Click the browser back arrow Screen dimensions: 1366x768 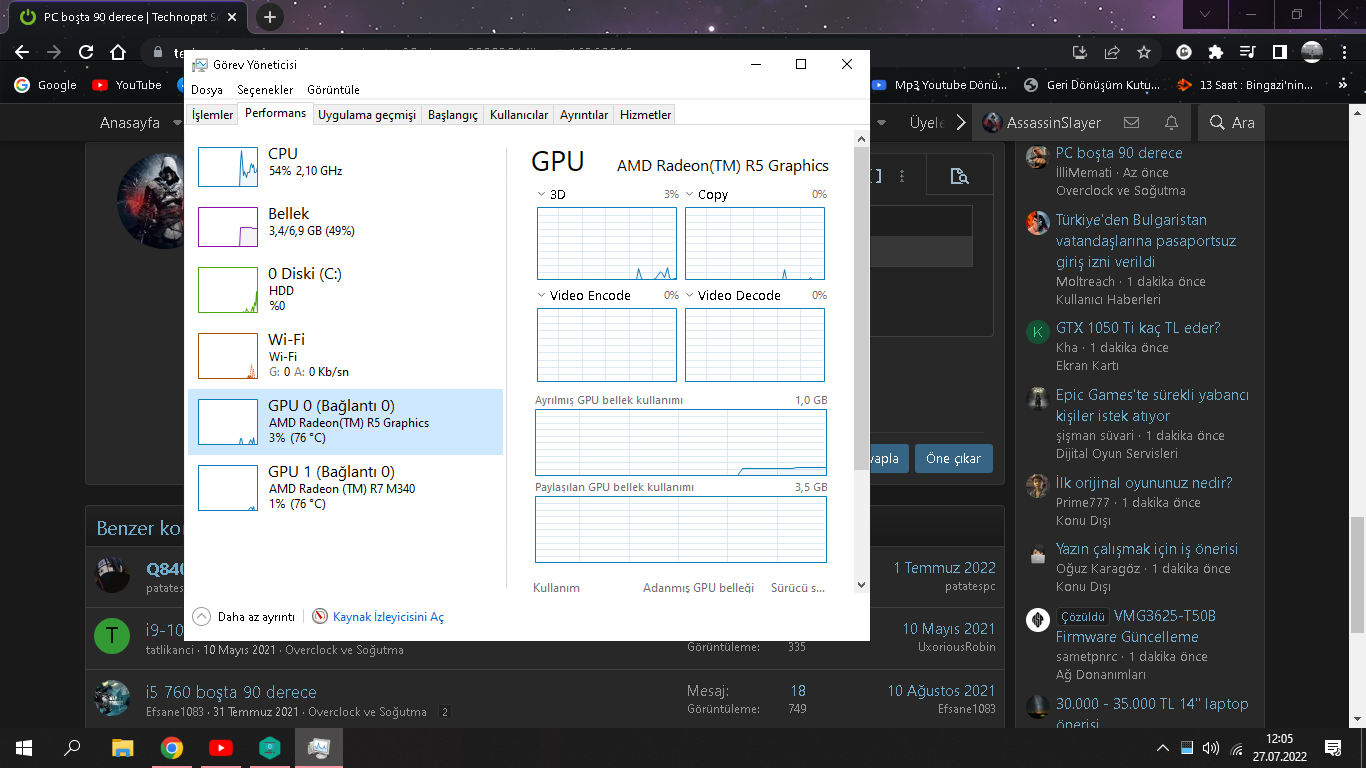pyautogui.click(x=22, y=52)
